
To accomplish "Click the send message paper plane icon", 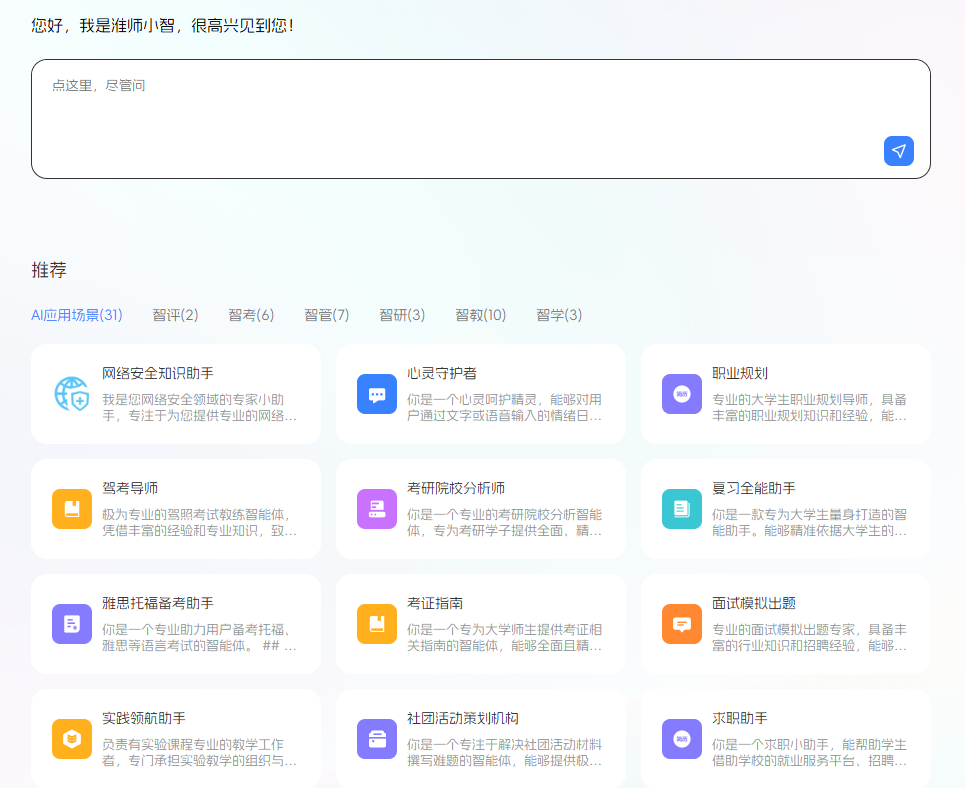I will click(898, 150).
